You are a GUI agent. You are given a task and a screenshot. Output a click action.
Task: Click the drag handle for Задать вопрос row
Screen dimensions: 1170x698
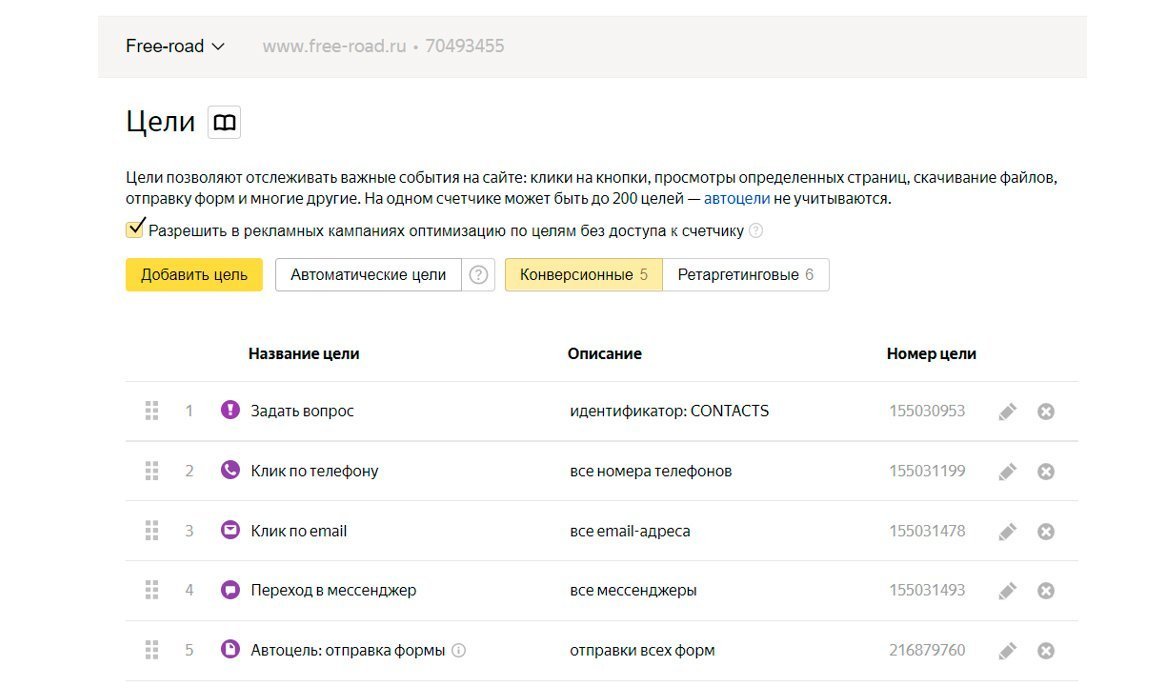pos(152,411)
